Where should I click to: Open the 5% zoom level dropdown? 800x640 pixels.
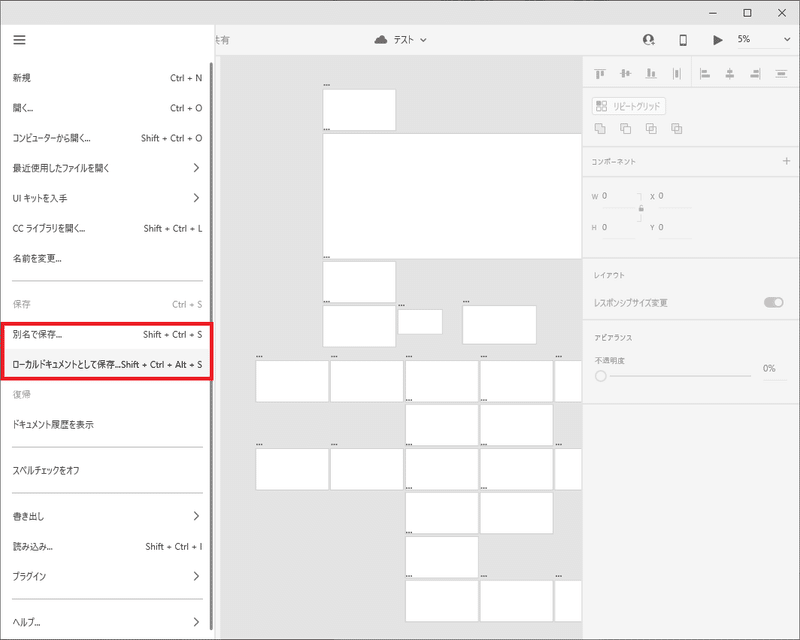click(x=763, y=40)
